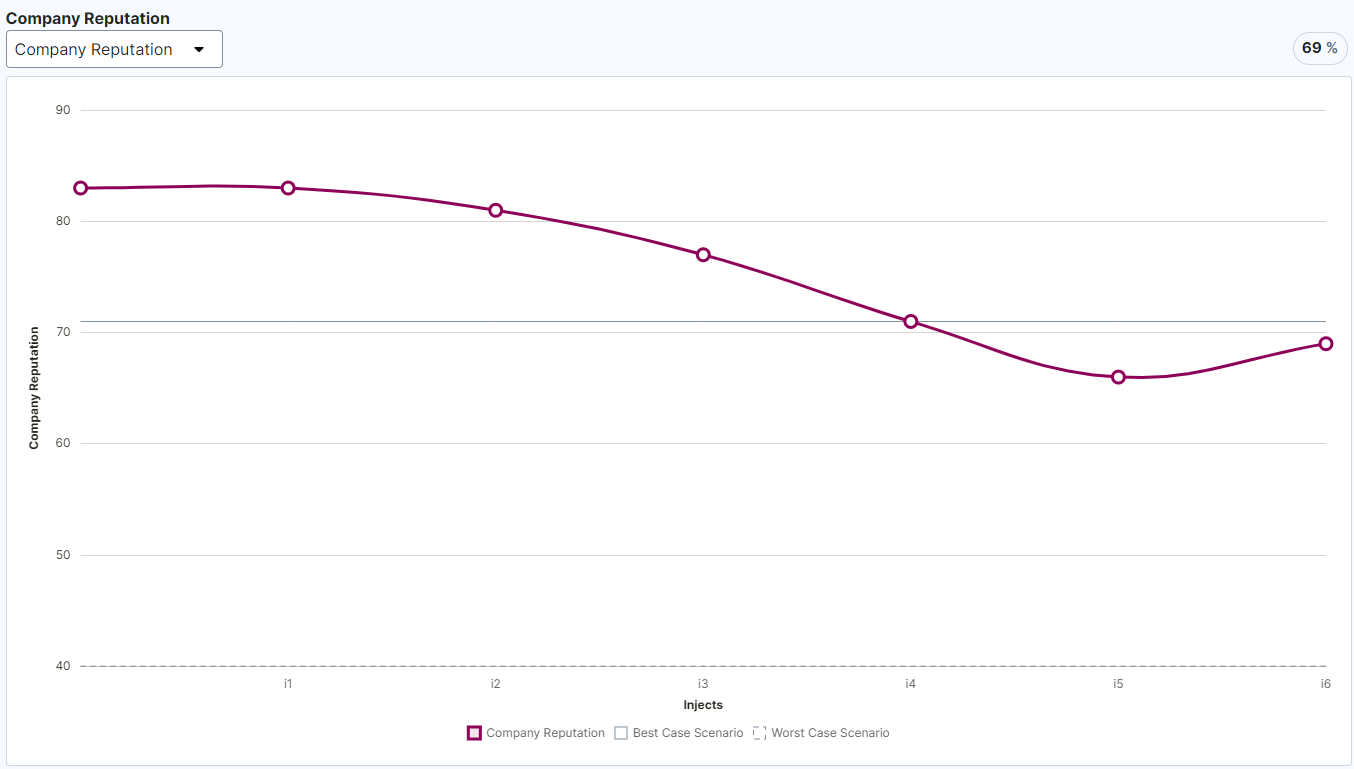
Task: Open the Company Reputation dropdown
Action: click(x=114, y=49)
